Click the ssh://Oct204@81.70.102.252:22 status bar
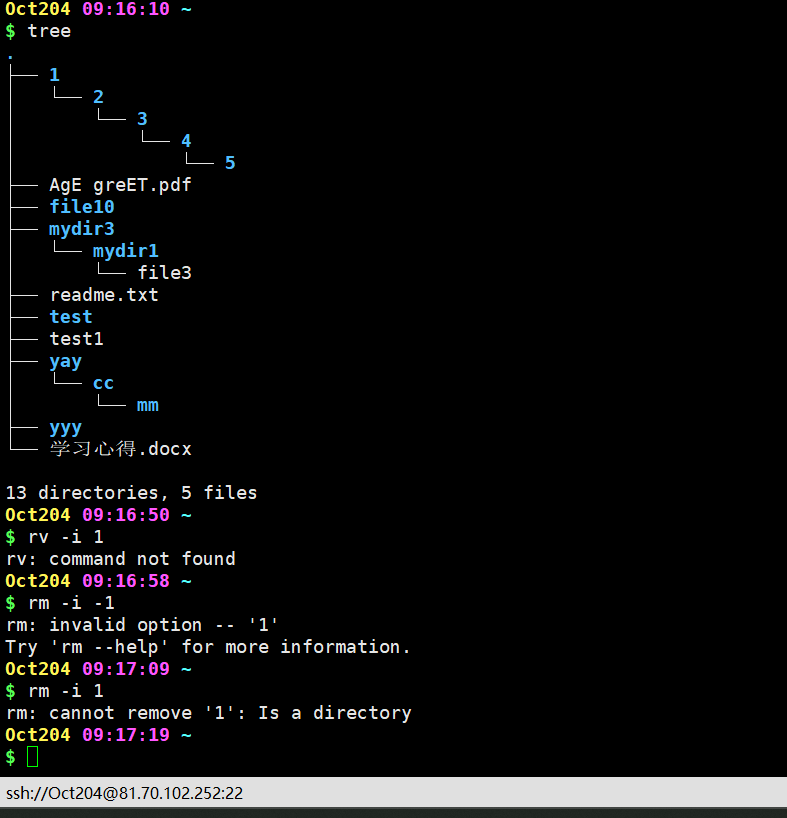 coord(124,793)
